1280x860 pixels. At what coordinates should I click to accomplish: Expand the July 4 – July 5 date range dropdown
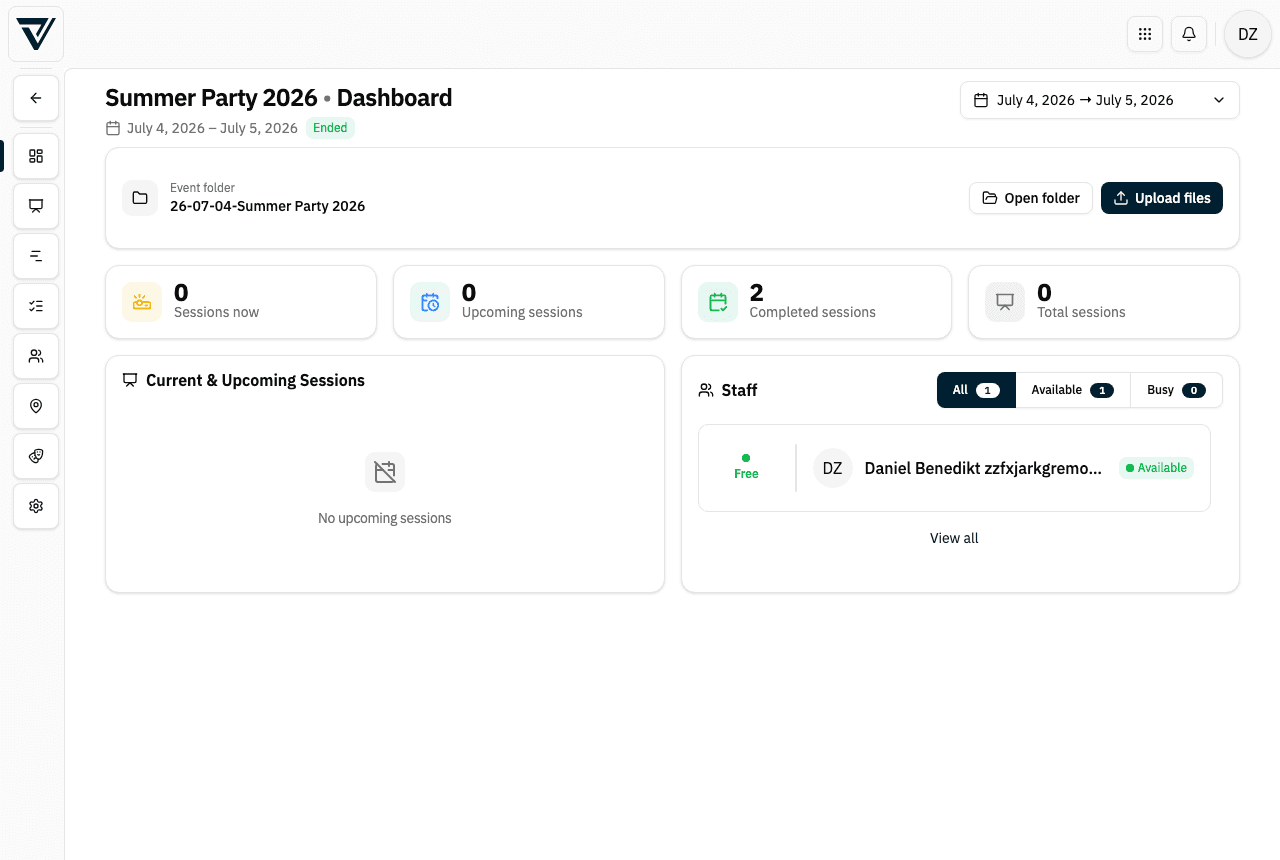tap(1100, 100)
